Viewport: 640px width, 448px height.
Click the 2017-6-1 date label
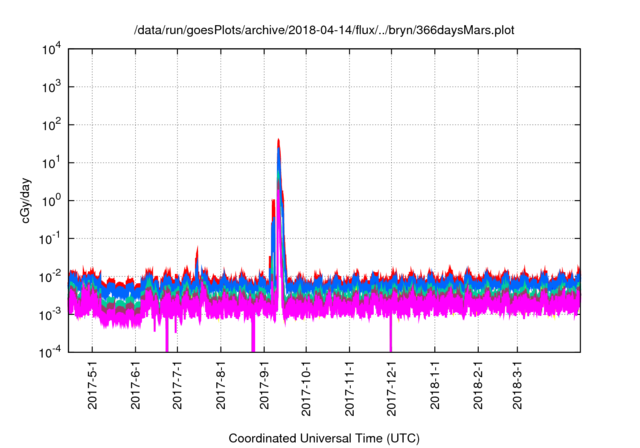pos(136,385)
